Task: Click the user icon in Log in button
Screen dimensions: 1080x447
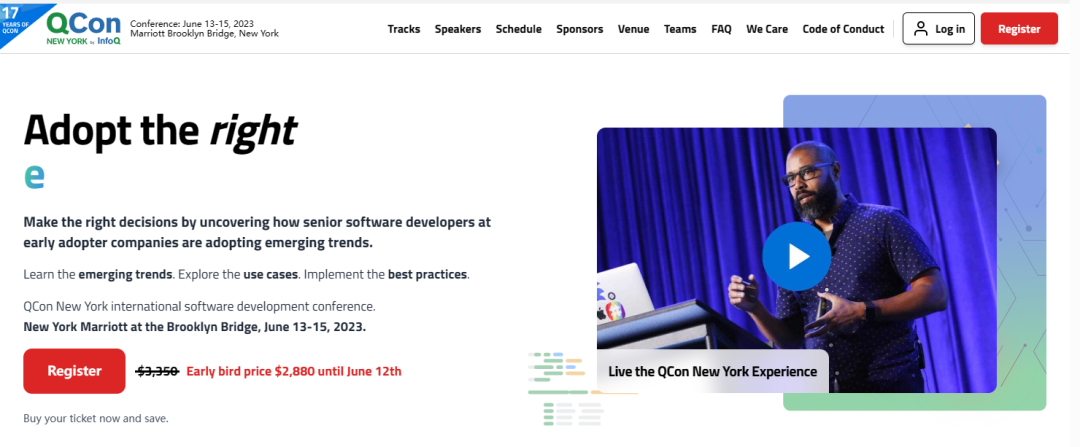Action: click(921, 29)
